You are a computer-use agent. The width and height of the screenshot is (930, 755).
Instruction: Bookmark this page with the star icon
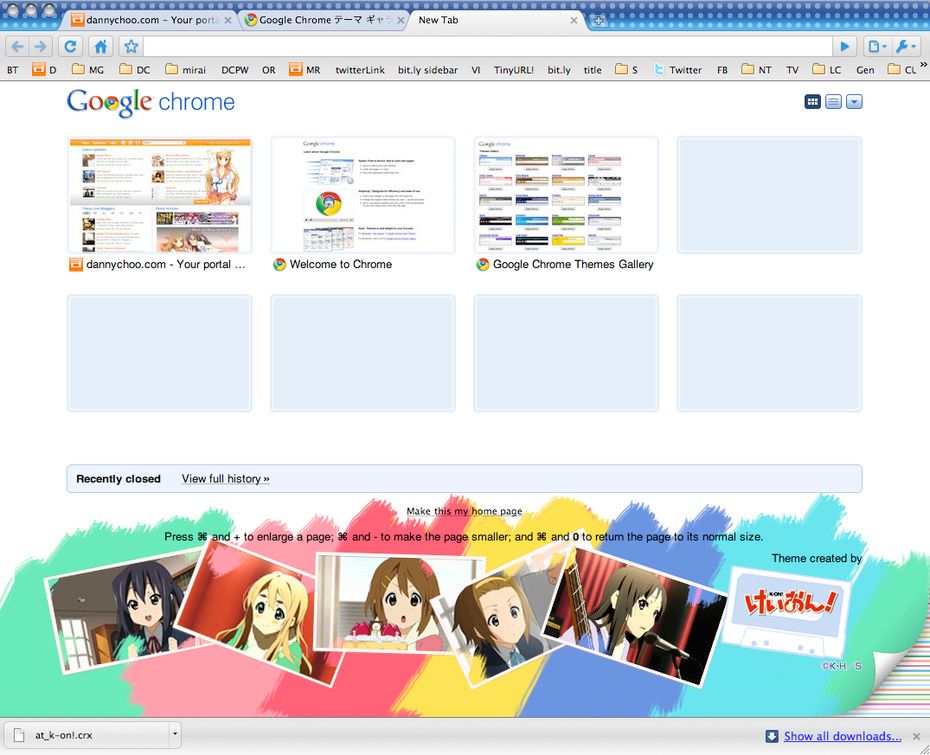tap(130, 46)
